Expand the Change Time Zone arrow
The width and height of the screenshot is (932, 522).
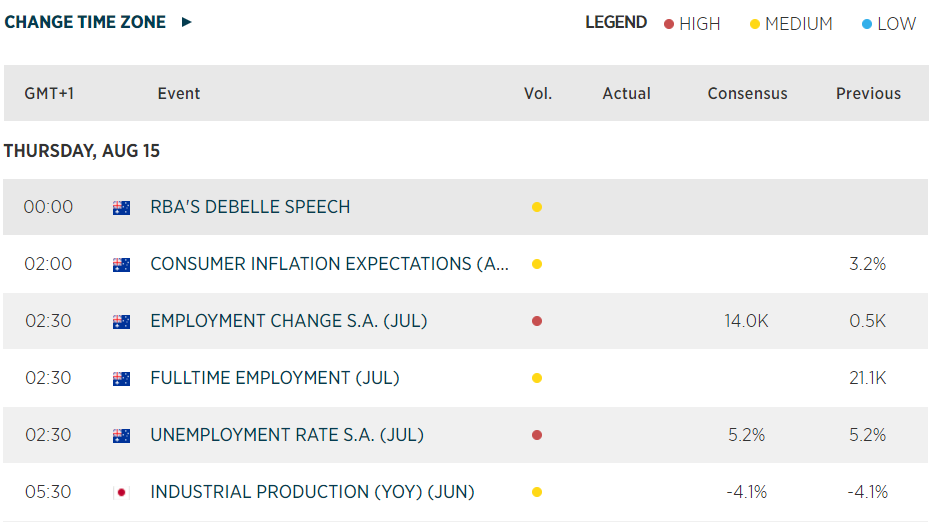pos(187,22)
